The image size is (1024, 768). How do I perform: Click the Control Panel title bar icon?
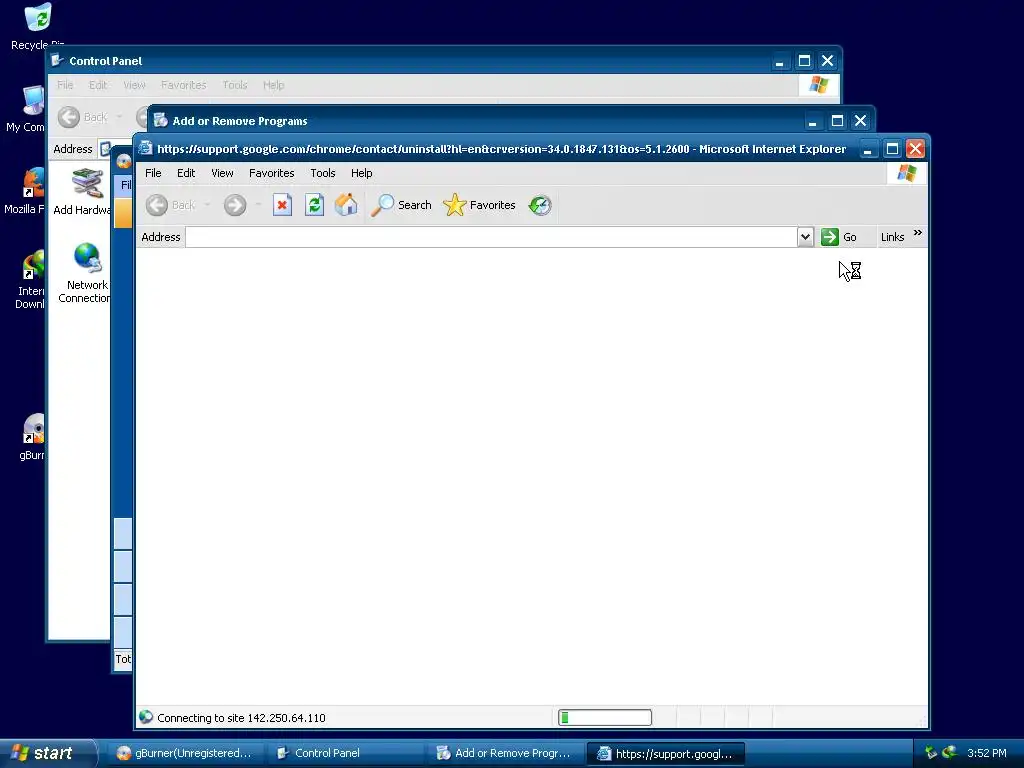pyautogui.click(x=57, y=60)
